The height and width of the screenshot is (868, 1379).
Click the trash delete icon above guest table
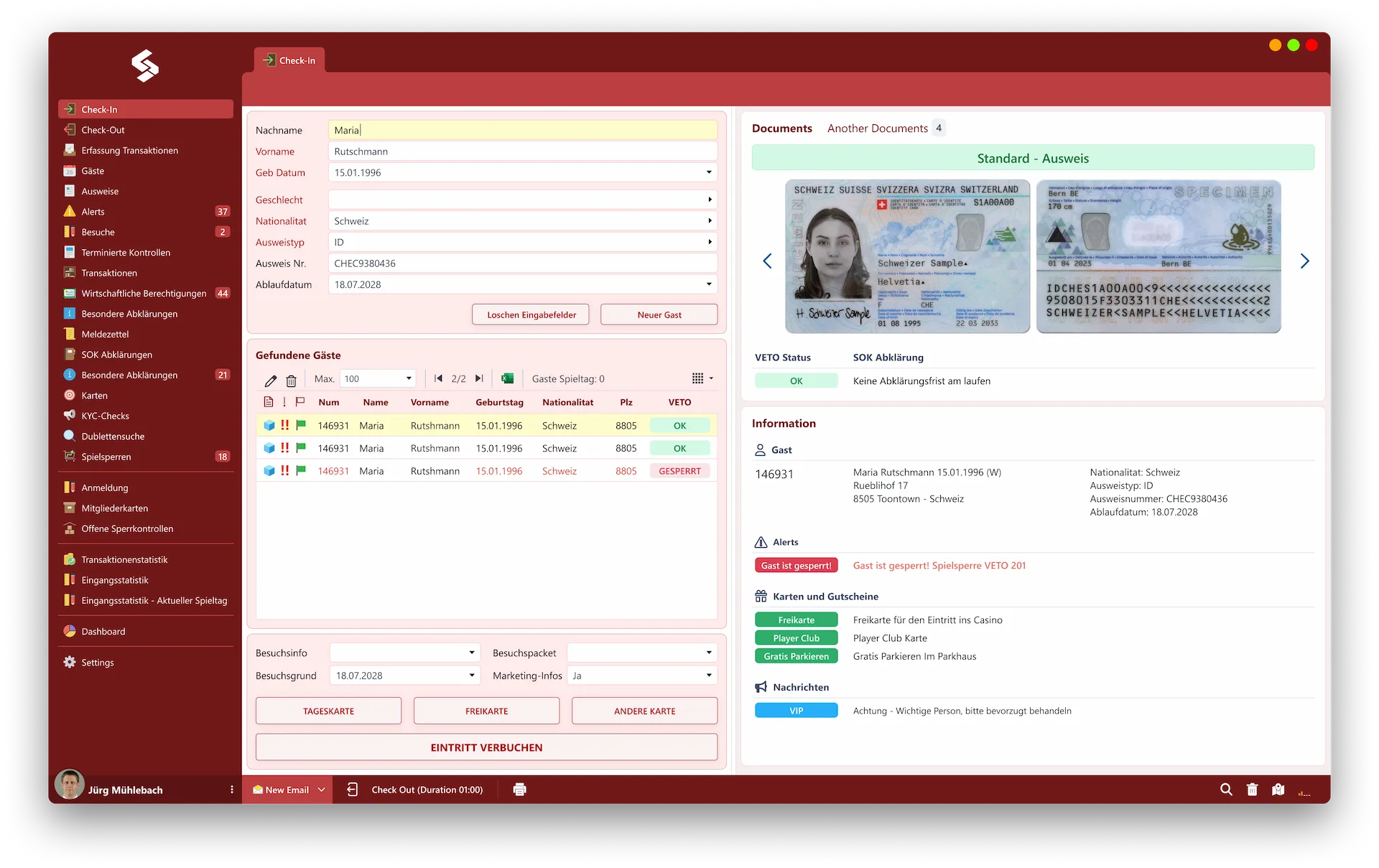291,380
